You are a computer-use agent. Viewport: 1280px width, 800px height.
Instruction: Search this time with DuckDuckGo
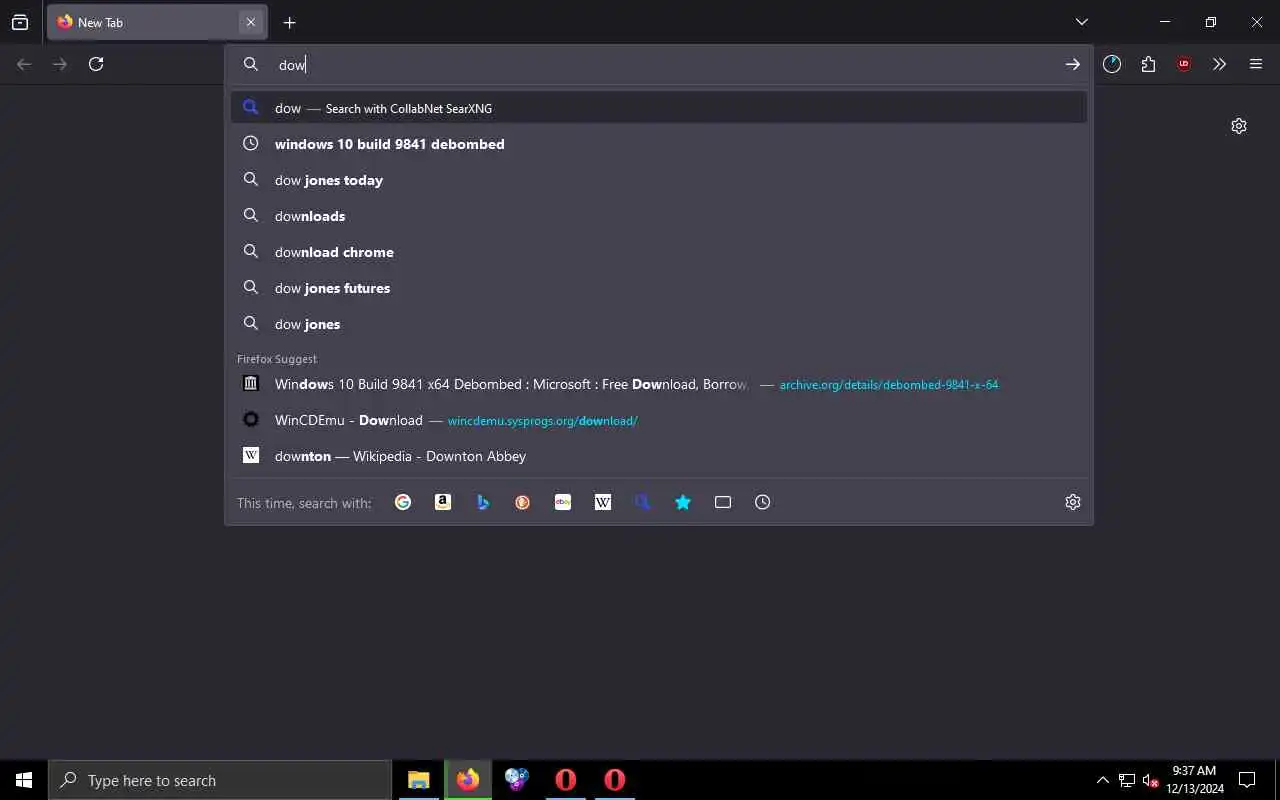pyautogui.click(x=523, y=502)
